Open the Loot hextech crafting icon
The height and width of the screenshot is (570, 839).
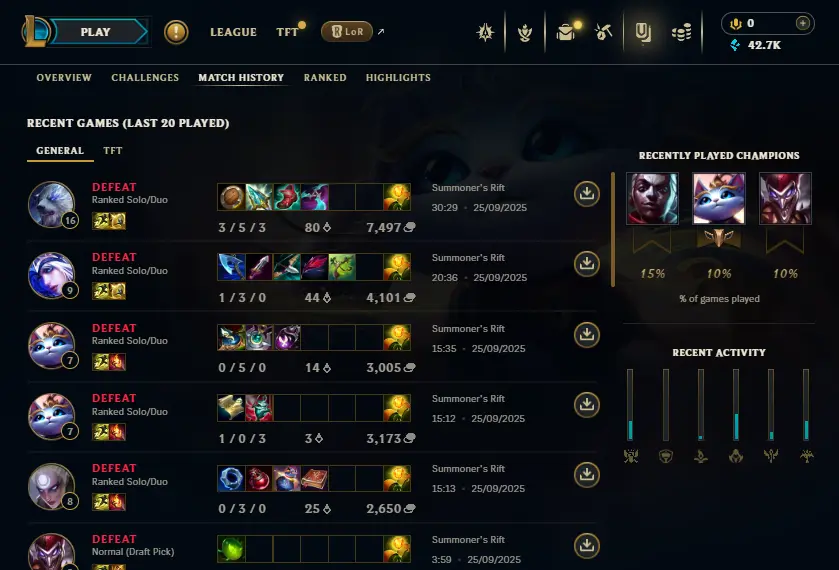(x=604, y=32)
